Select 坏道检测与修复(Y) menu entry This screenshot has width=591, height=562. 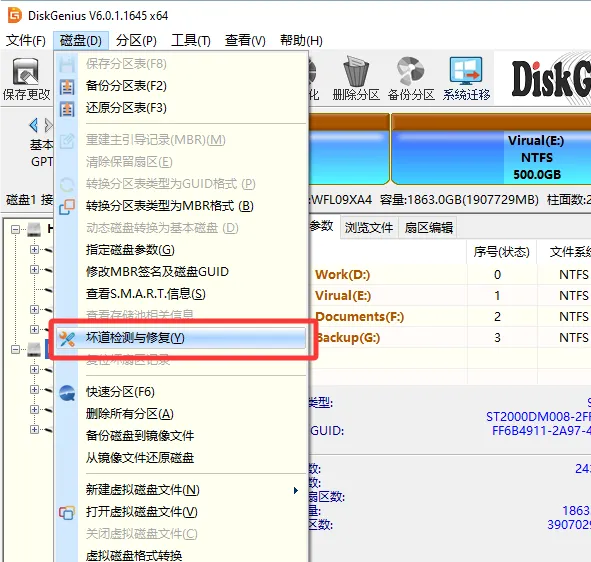coord(181,338)
